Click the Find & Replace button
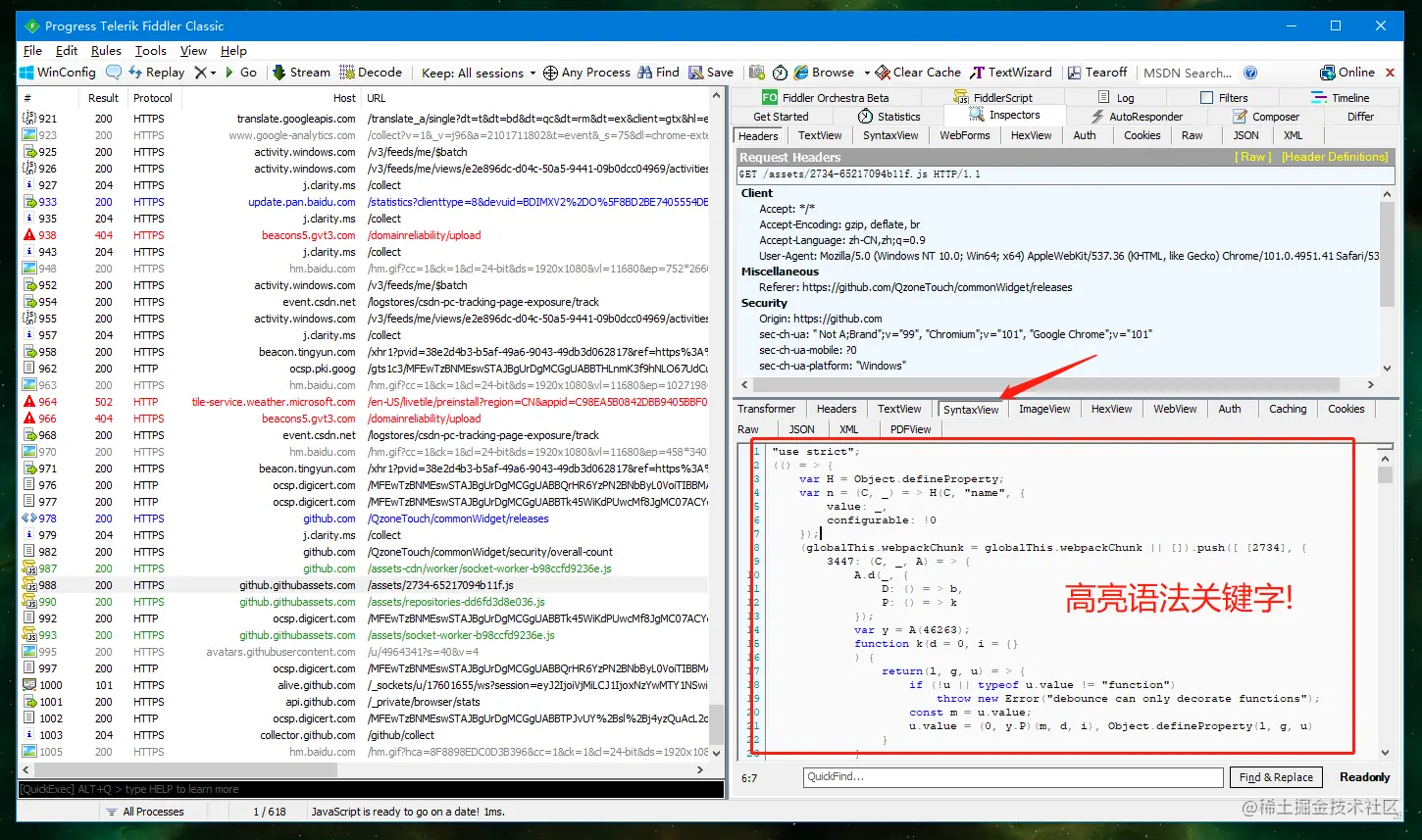 click(1276, 777)
